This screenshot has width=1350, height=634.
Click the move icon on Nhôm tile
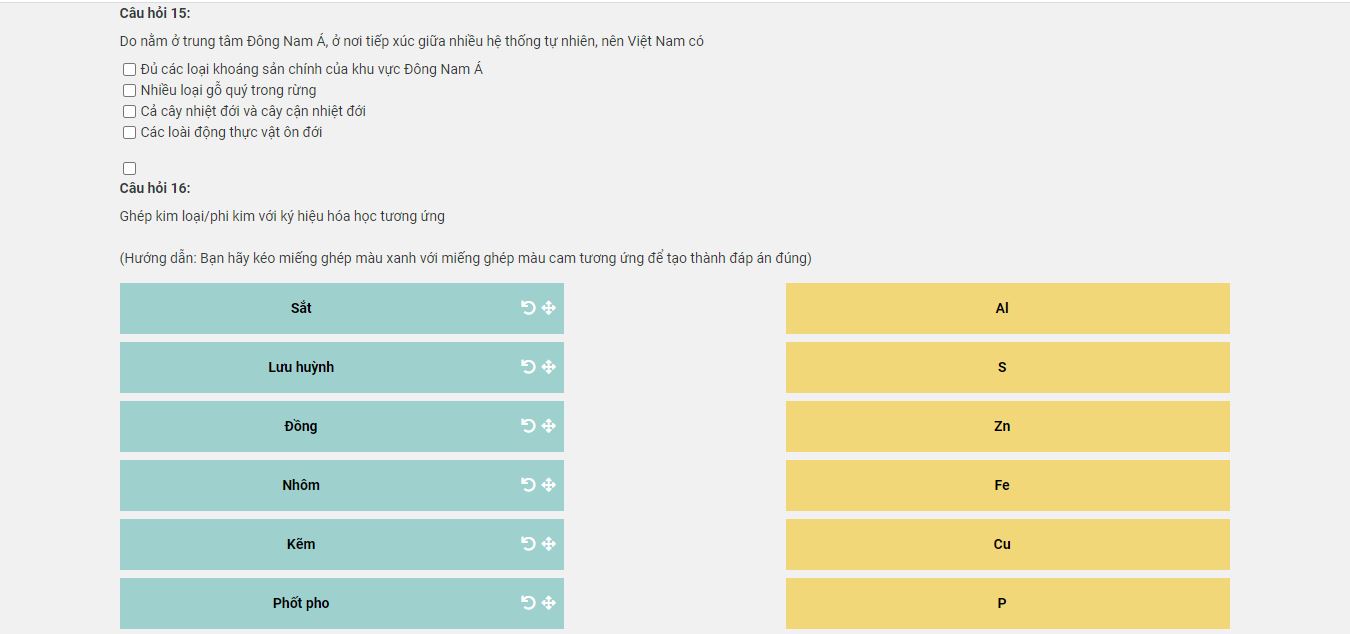pyautogui.click(x=549, y=485)
